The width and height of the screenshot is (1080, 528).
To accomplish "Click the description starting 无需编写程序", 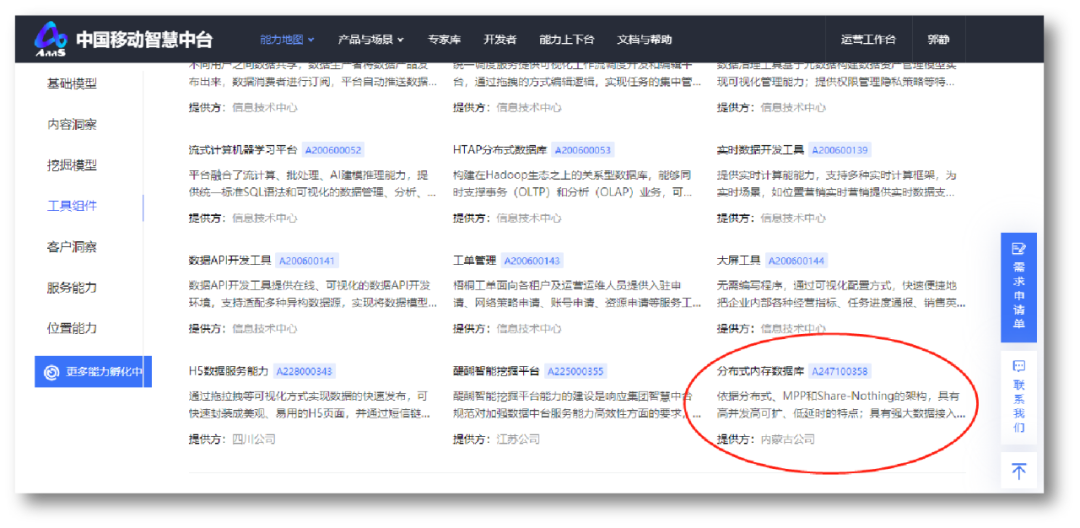I will pyautogui.click(x=841, y=294).
